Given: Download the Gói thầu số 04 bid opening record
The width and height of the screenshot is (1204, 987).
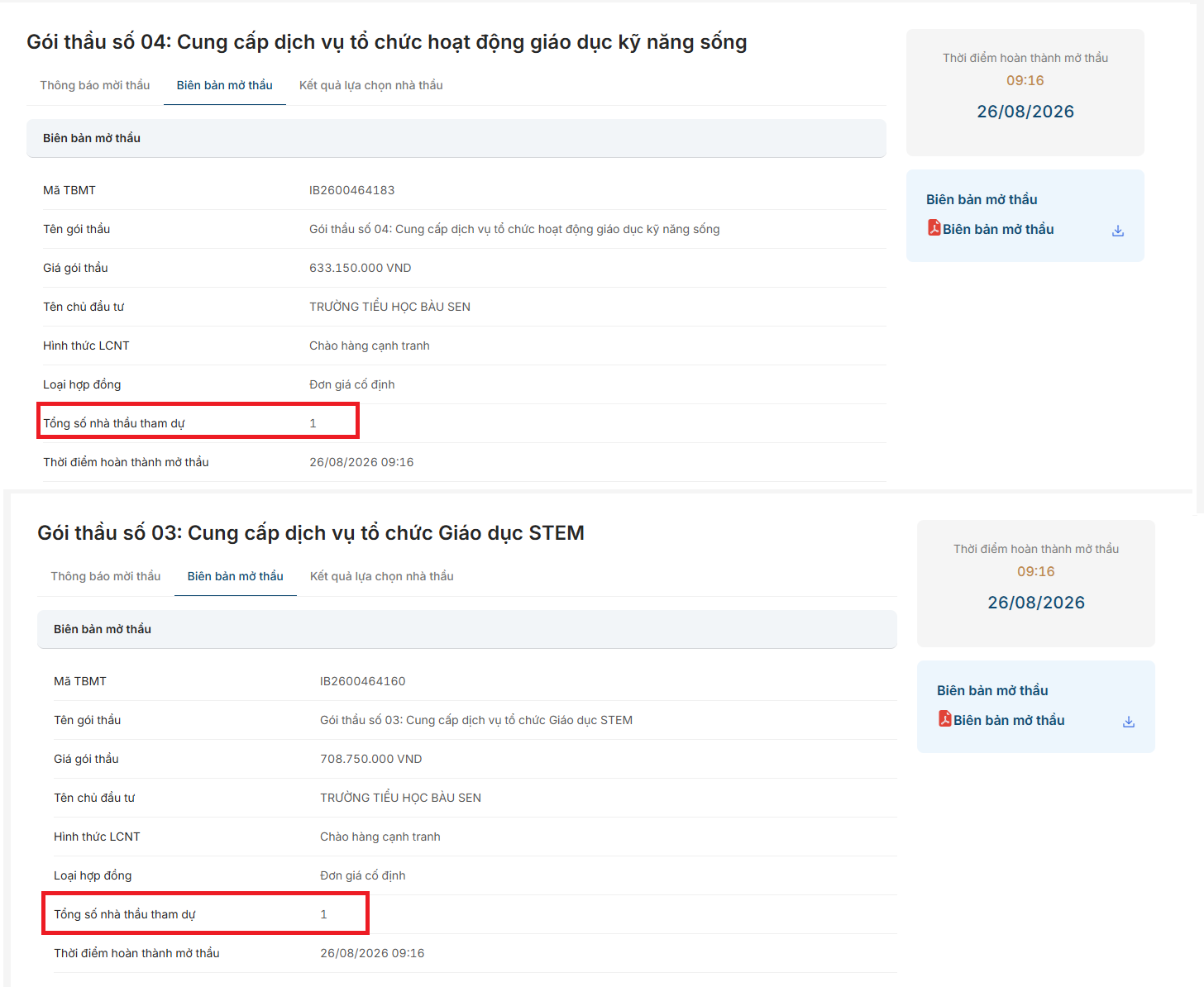Looking at the screenshot, I should tap(1118, 231).
